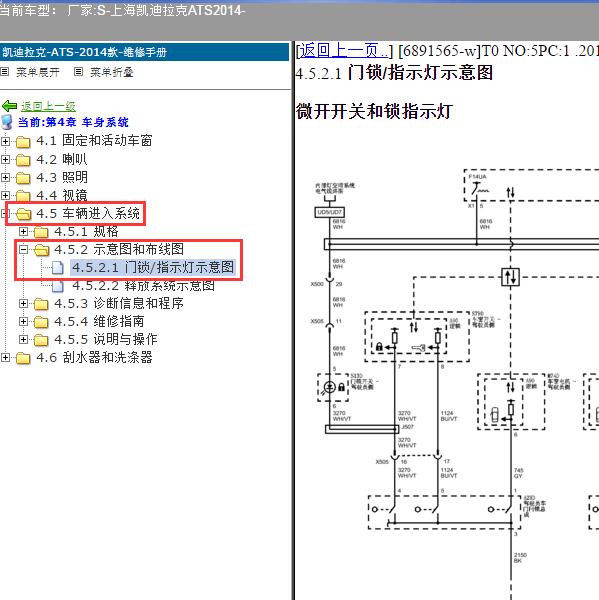The width and height of the screenshot is (599, 600).
Task: Select 4.5.2 示意图和布线图 tree item
Action: (x=119, y=249)
